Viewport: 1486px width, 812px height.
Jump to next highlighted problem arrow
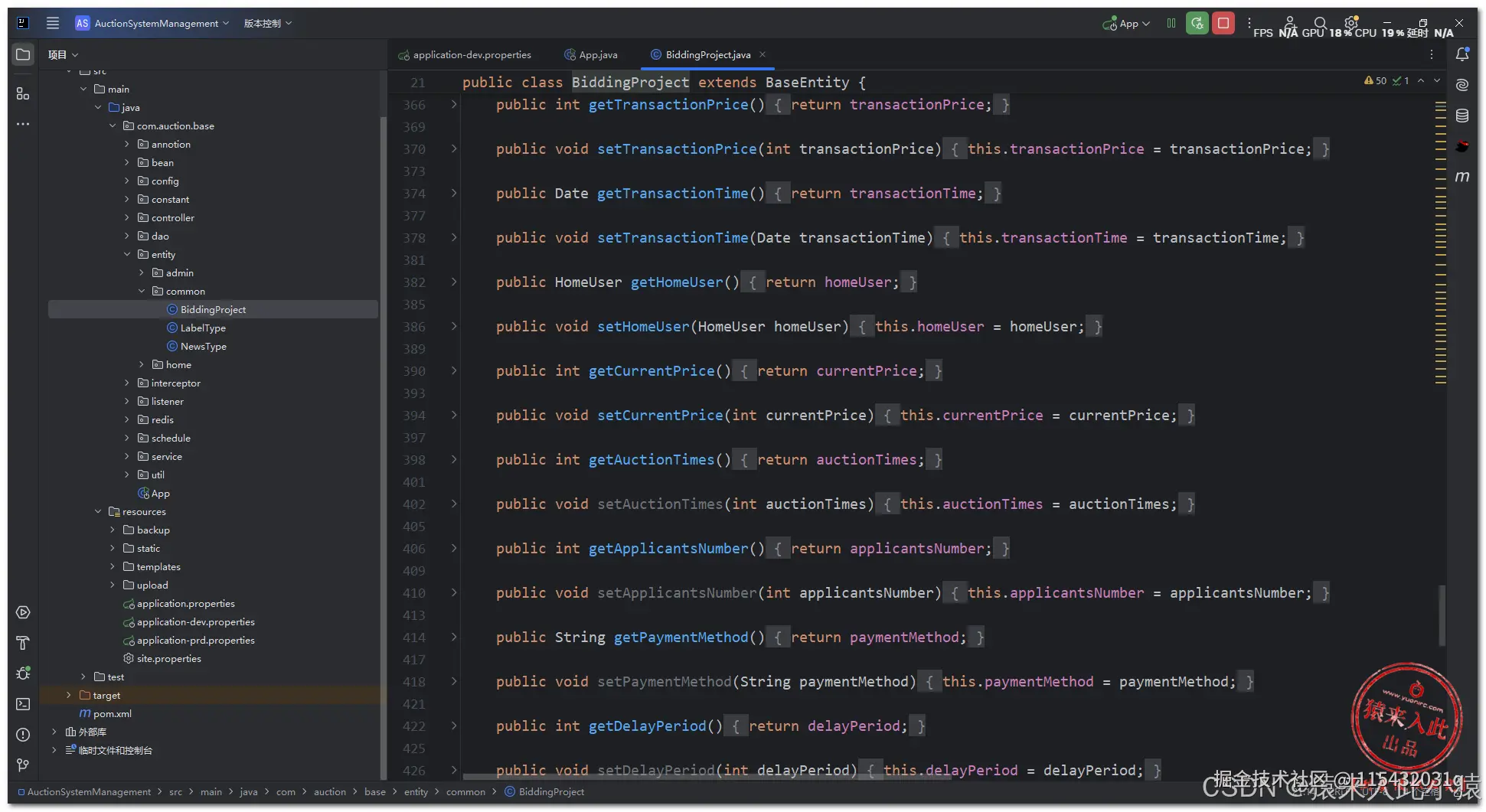pyautogui.click(x=1437, y=80)
